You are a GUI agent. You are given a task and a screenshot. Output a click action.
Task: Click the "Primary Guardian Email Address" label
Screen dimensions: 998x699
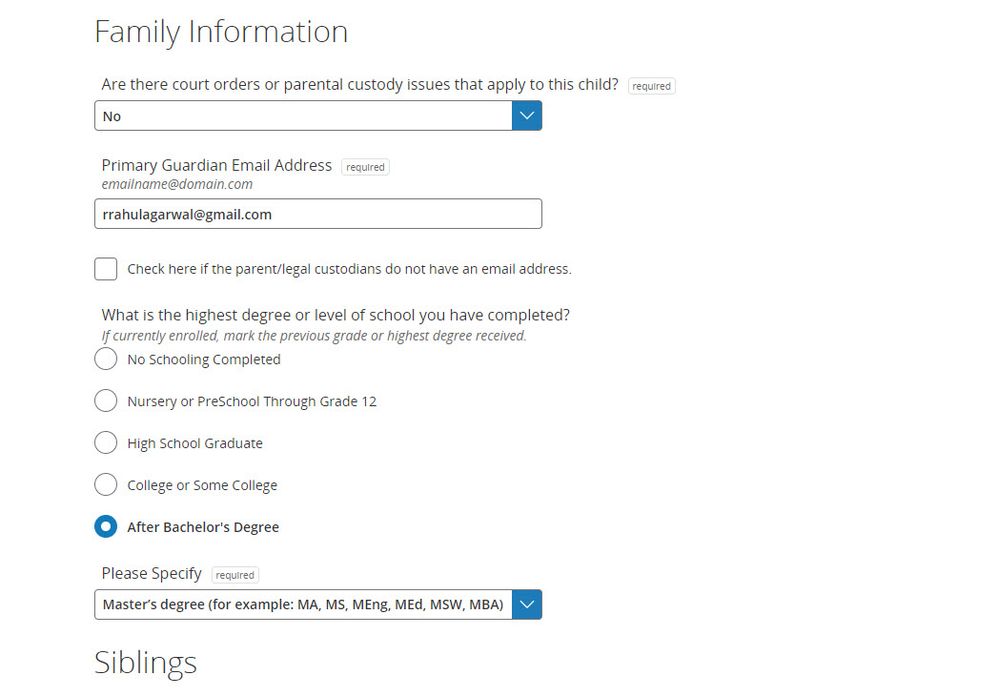pyautogui.click(x=217, y=166)
